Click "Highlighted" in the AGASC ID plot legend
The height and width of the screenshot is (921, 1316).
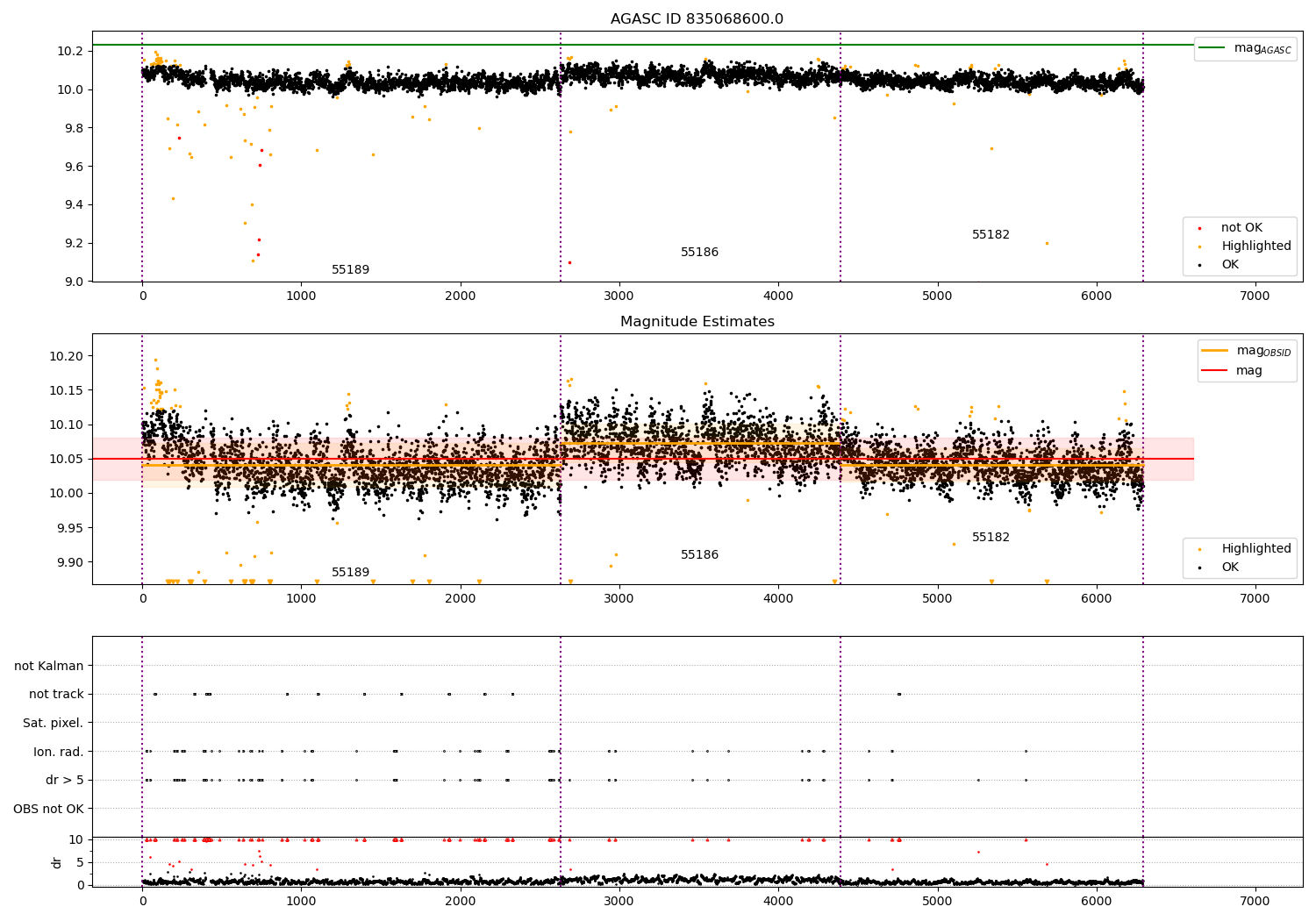(x=1256, y=246)
